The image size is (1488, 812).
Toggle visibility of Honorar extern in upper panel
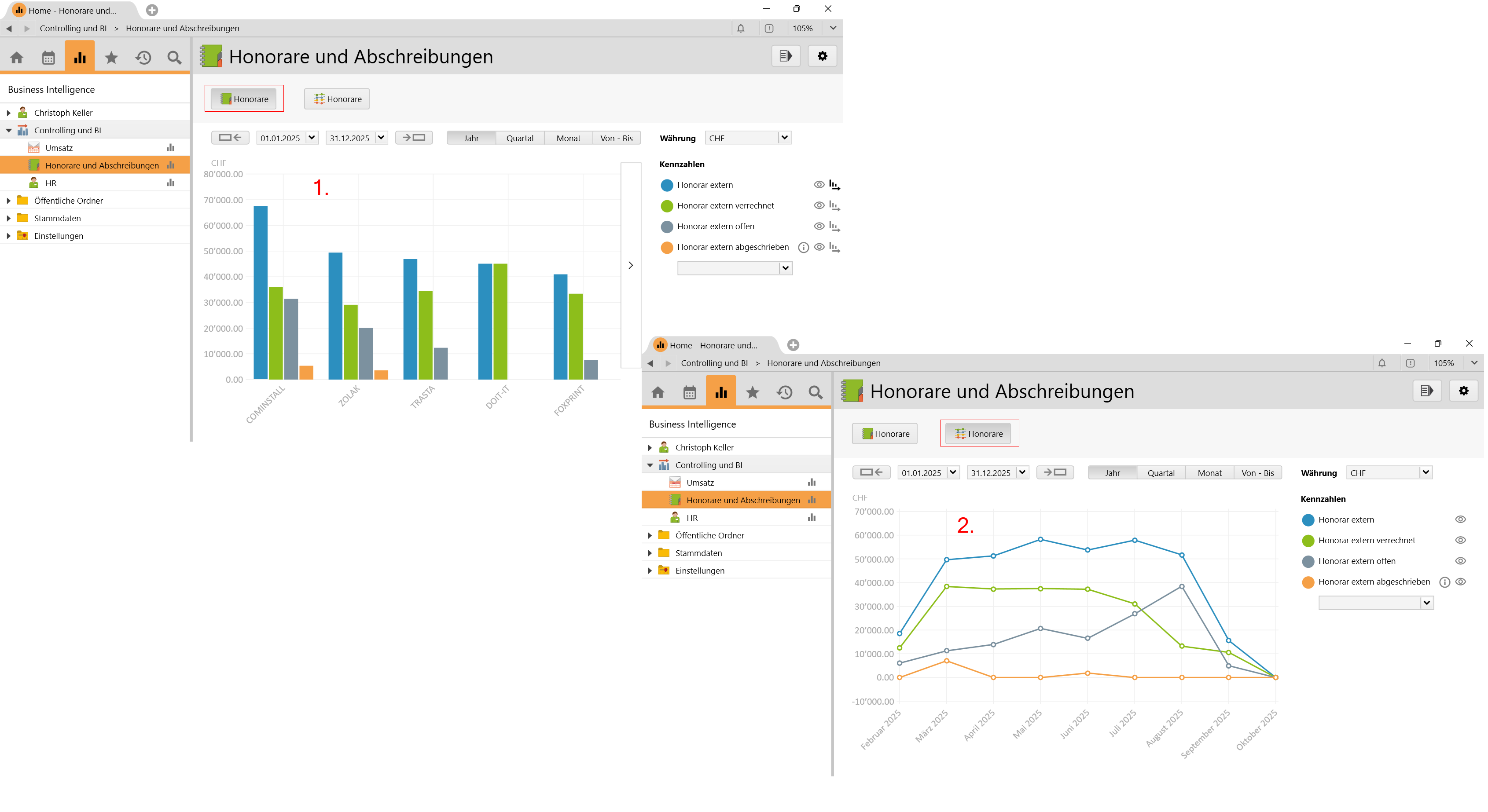coord(819,185)
